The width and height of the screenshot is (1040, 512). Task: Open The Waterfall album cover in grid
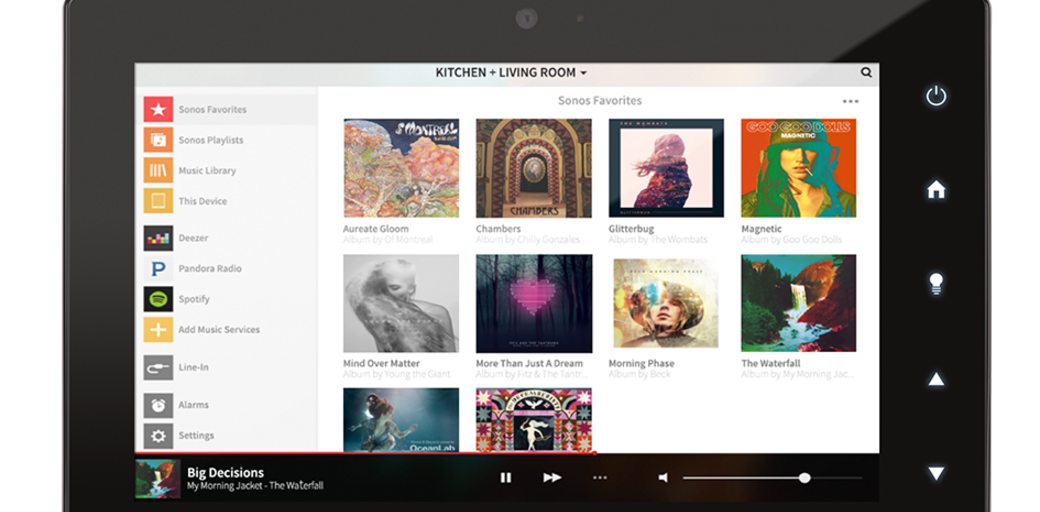pyautogui.click(x=799, y=304)
